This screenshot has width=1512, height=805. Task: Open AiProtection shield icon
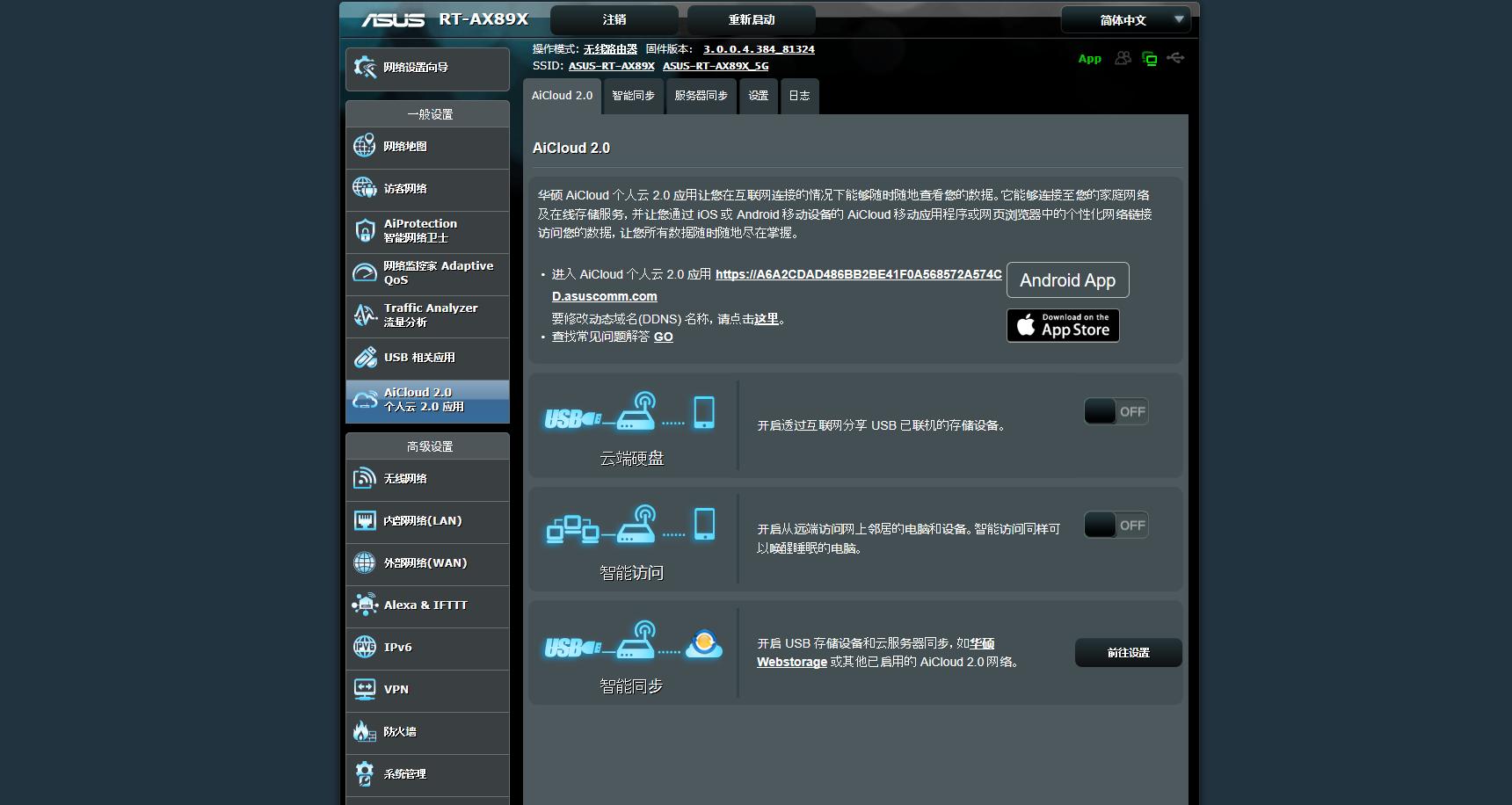click(x=365, y=230)
